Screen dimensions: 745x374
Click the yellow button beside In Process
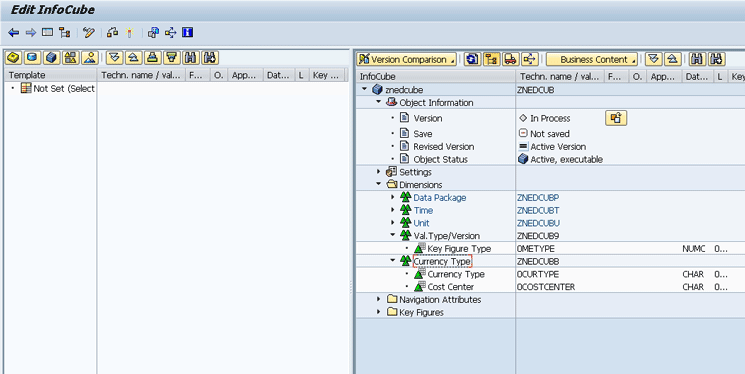pos(616,118)
